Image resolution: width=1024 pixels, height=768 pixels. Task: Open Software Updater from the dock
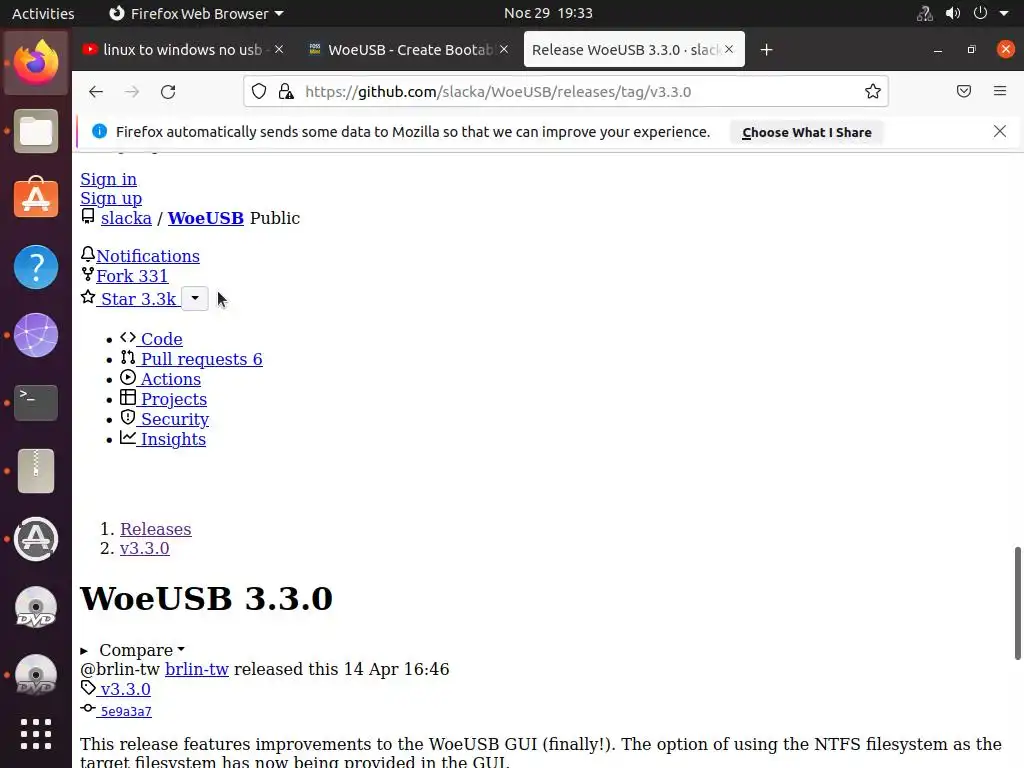point(36,539)
